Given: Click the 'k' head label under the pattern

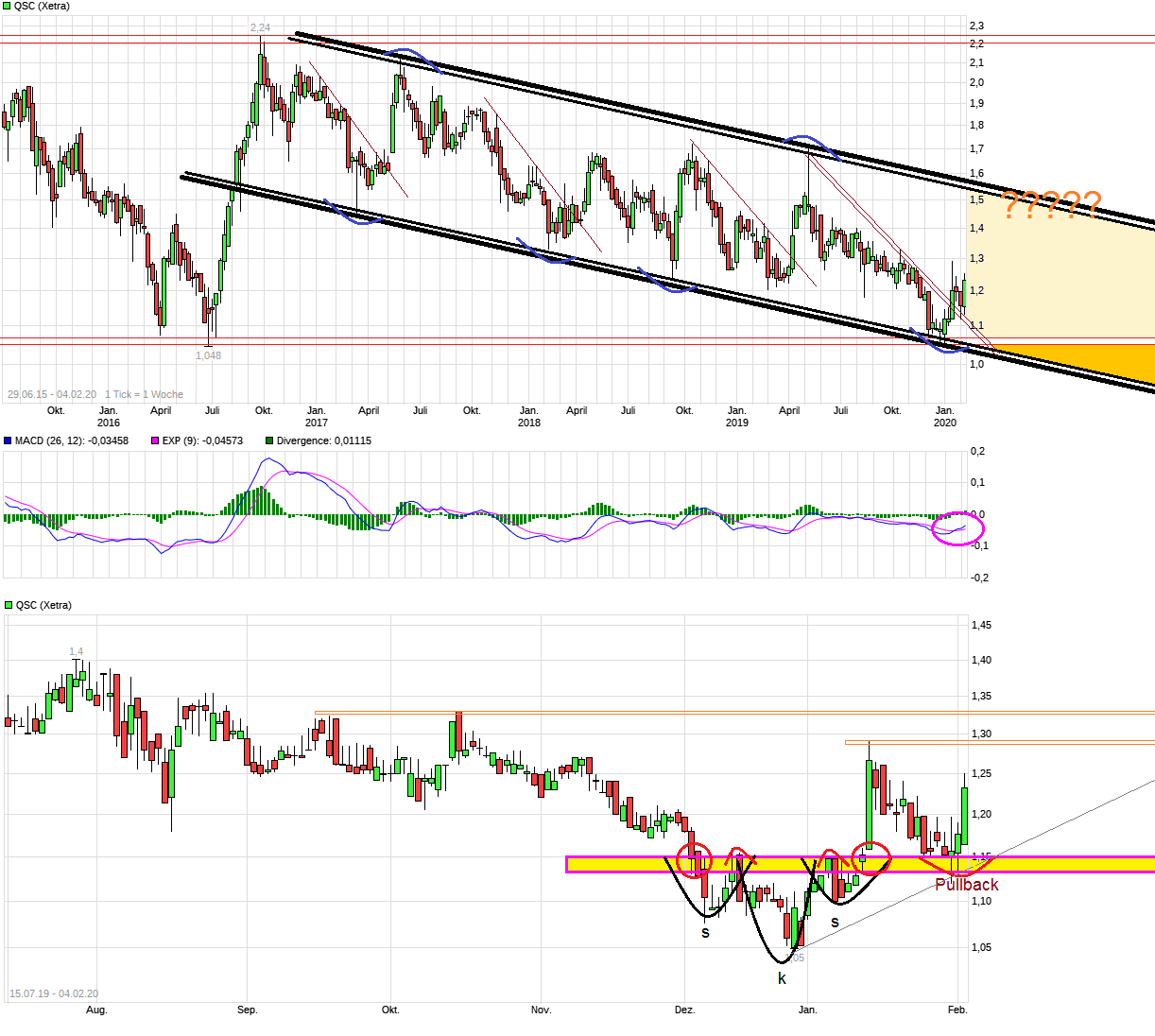Looking at the screenshot, I should click(782, 978).
